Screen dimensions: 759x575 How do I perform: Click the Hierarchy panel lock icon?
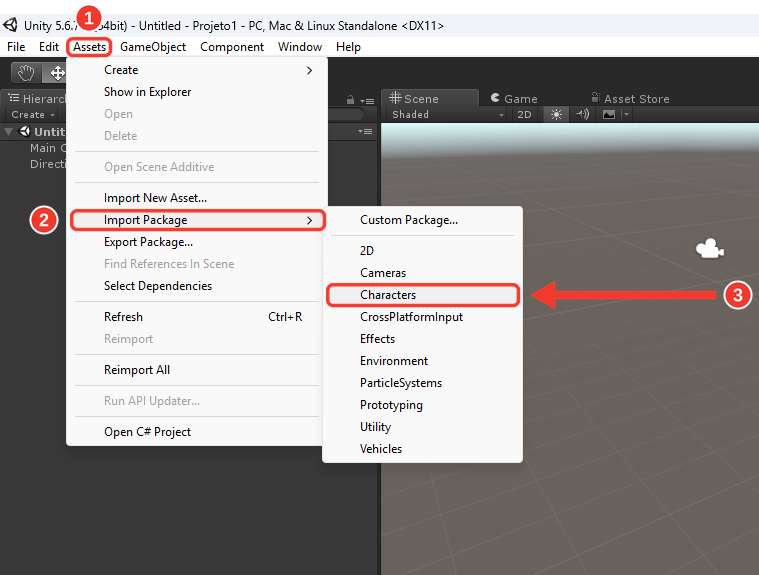(x=350, y=100)
